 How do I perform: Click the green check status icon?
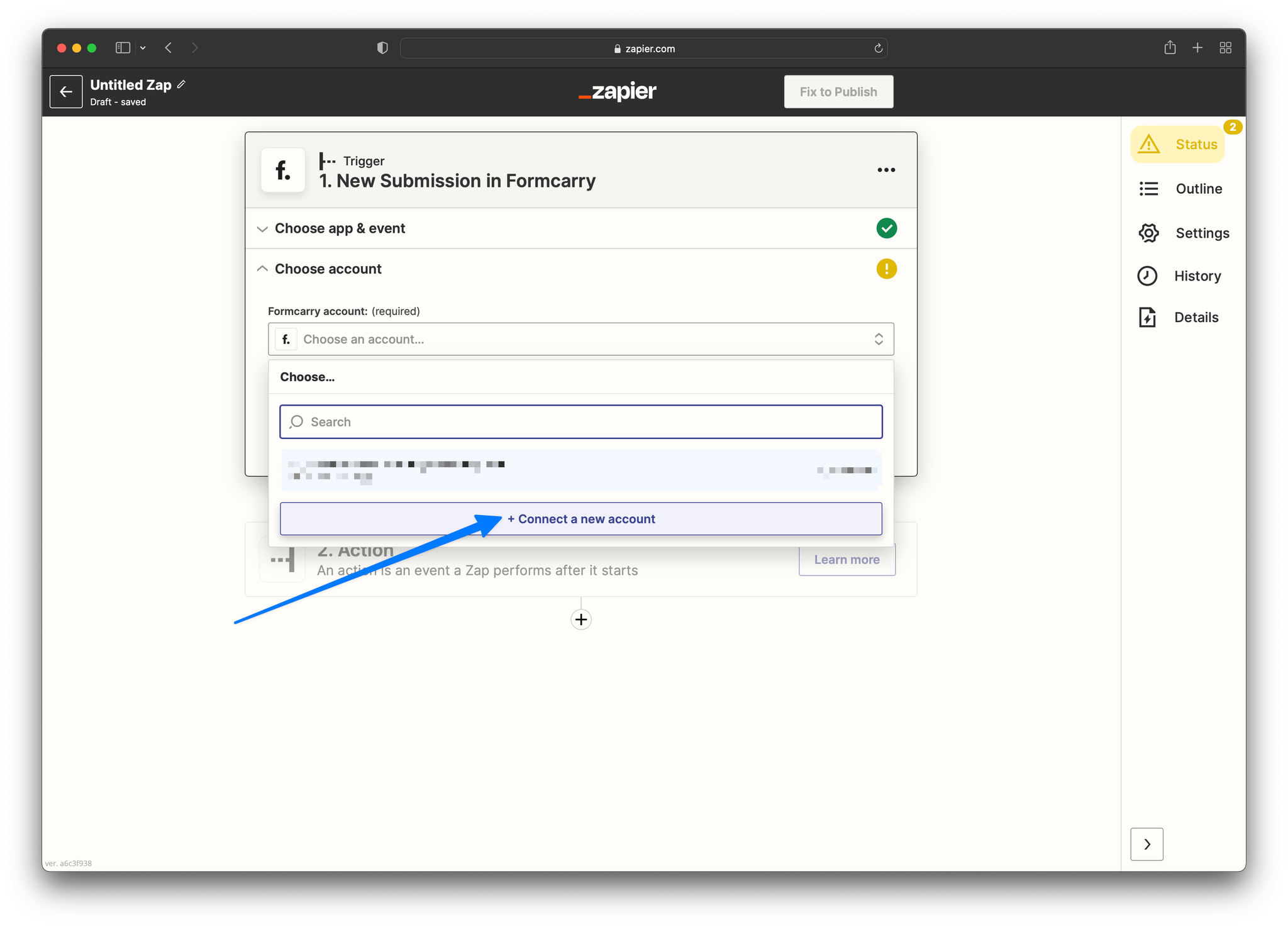(x=886, y=228)
